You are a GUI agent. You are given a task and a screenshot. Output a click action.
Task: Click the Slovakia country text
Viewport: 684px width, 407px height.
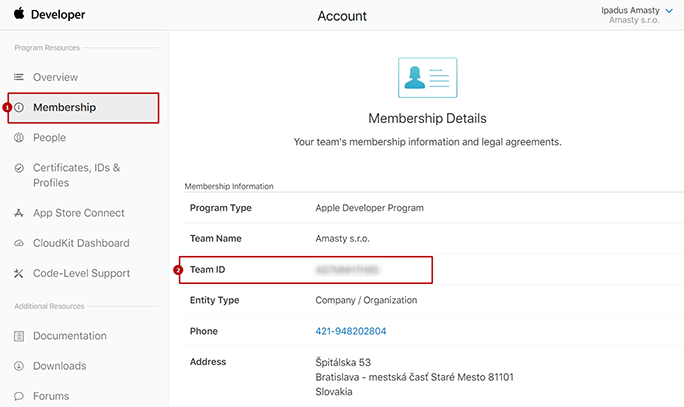click(334, 392)
